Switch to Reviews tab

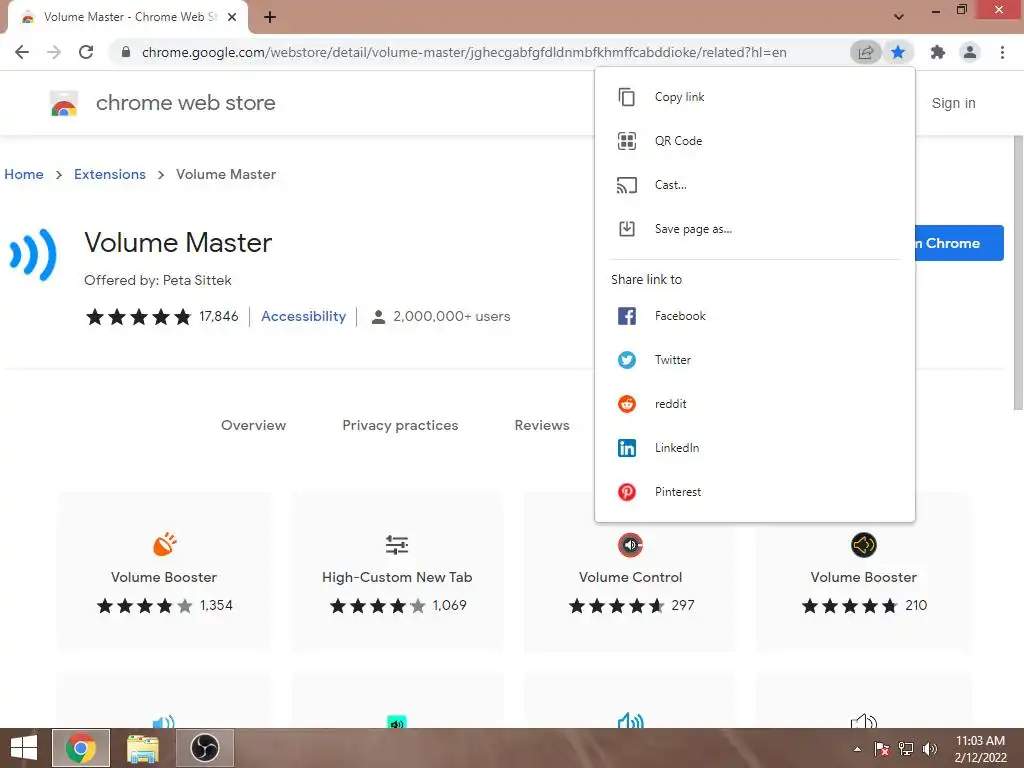point(542,425)
